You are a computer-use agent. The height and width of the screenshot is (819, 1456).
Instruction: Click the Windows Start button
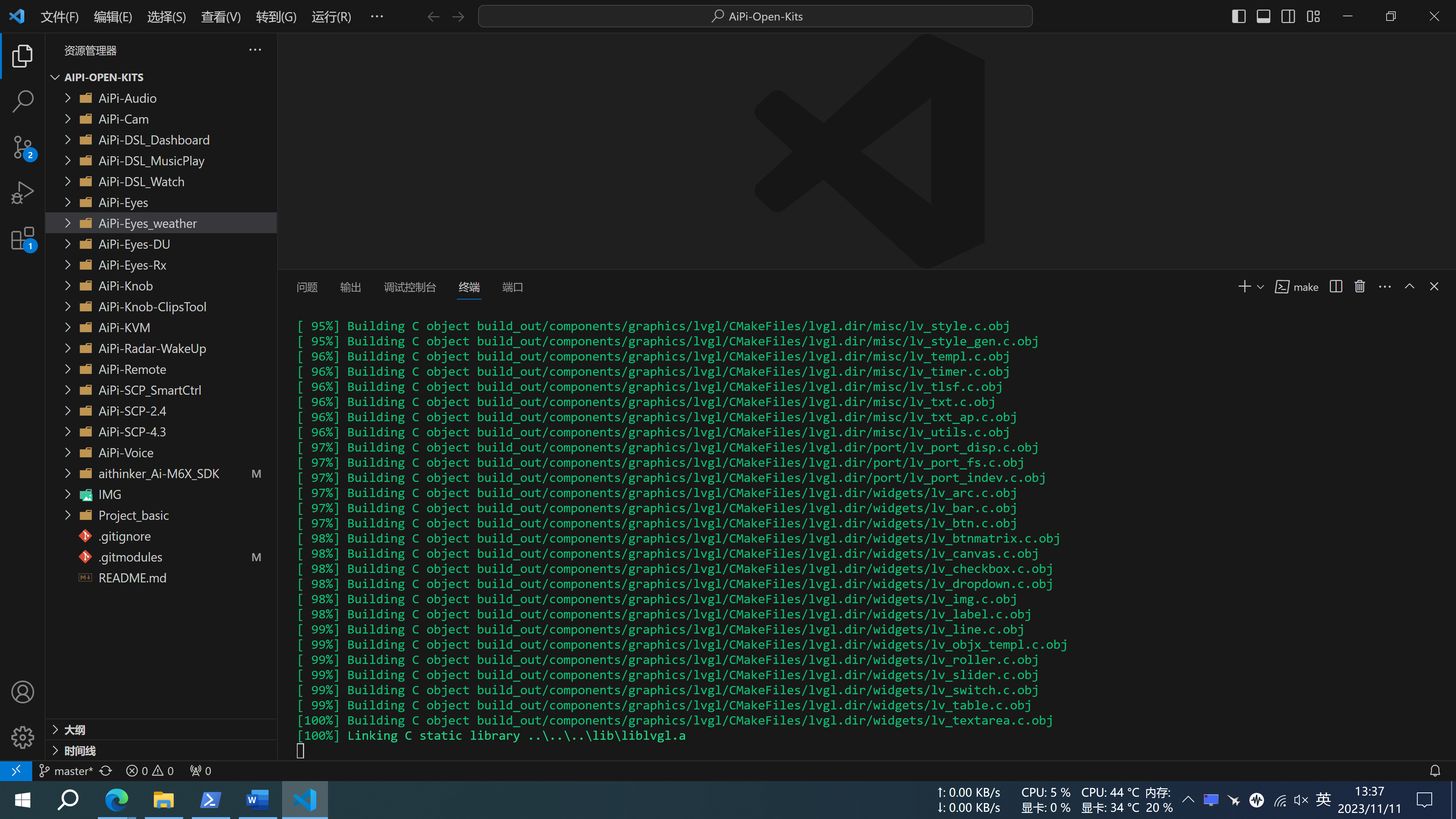point(23,800)
